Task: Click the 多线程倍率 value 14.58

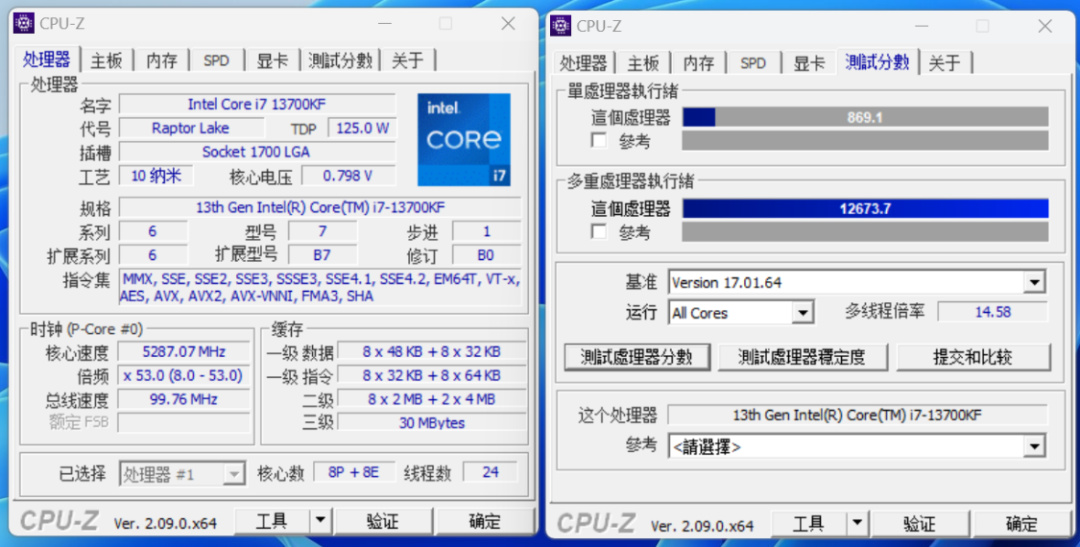Action: (993, 311)
